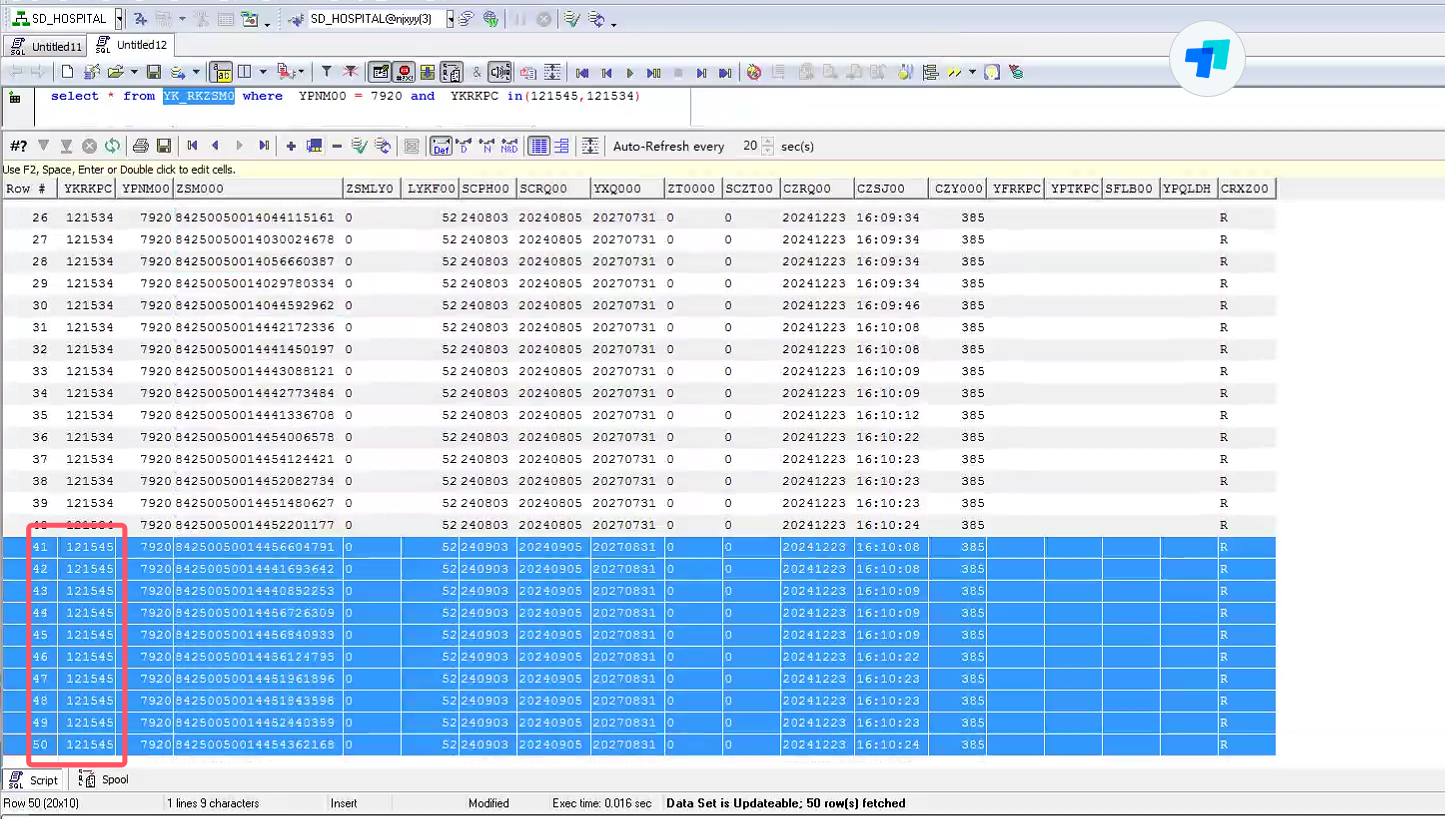Click the plus icon to insert a row
The width and height of the screenshot is (1445, 819).
[291, 146]
